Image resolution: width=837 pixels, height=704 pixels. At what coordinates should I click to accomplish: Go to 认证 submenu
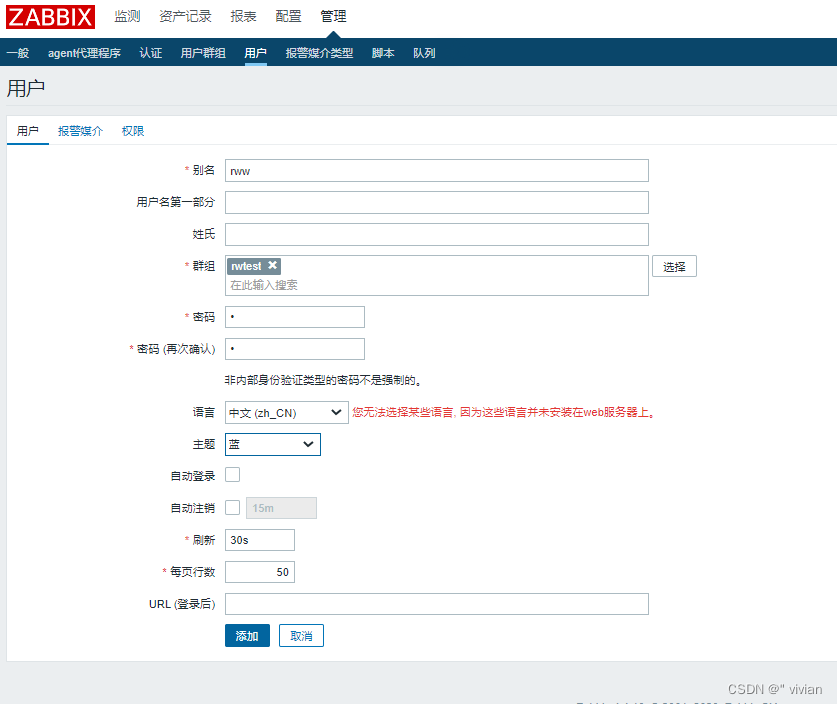pyautogui.click(x=151, y=53)
